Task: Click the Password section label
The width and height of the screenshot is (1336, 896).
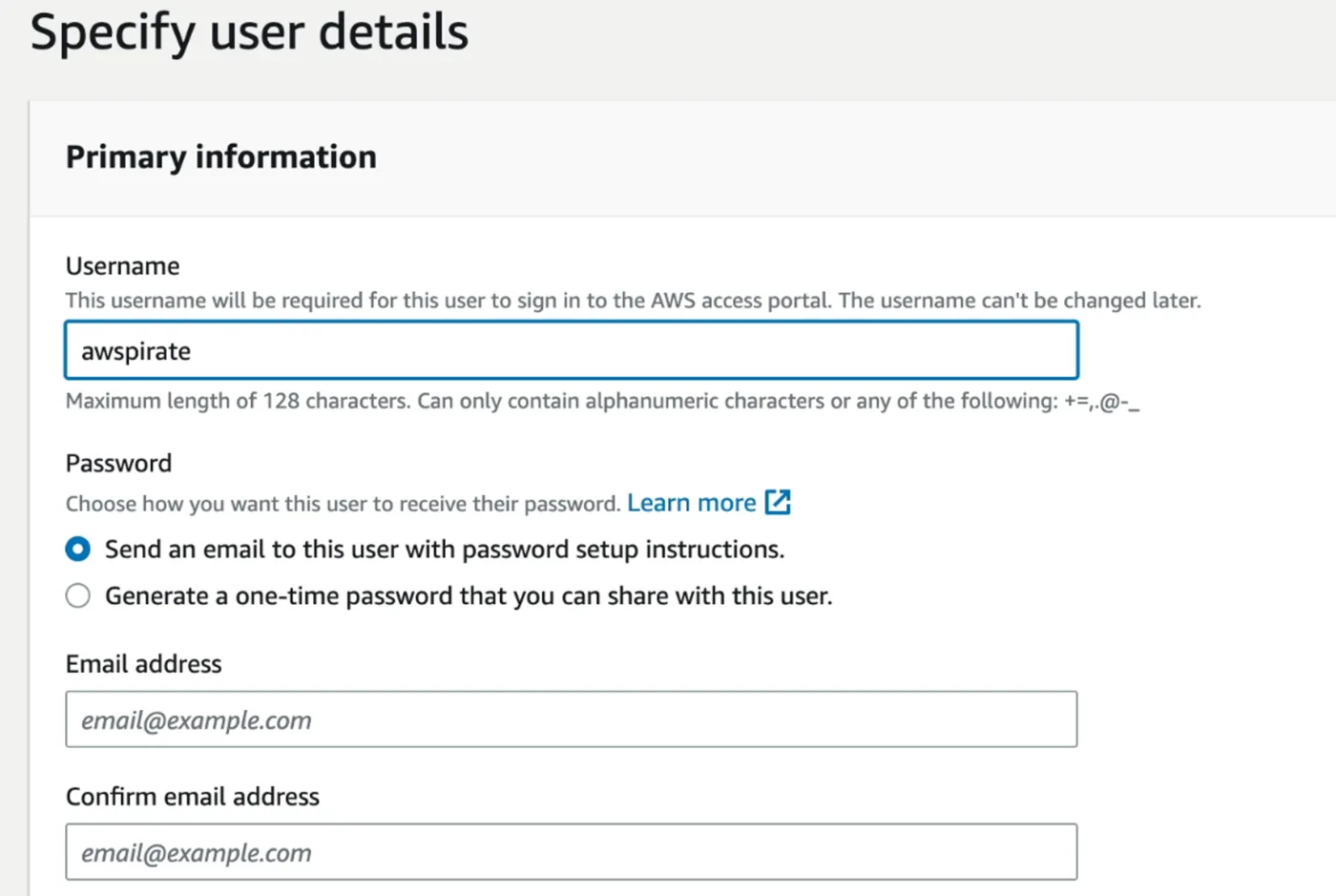Action: [x=118, y=463]
